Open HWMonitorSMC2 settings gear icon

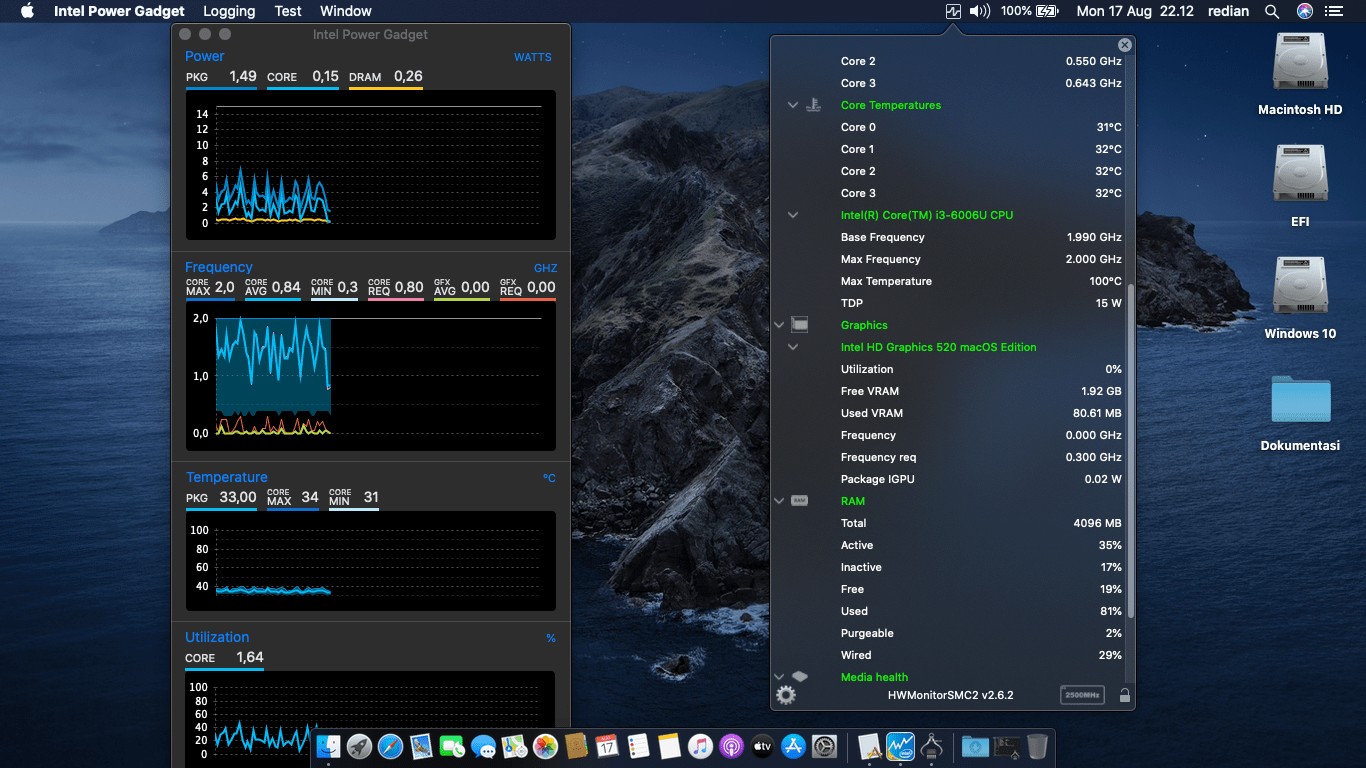pyautogui.click(x=786, y=695)
